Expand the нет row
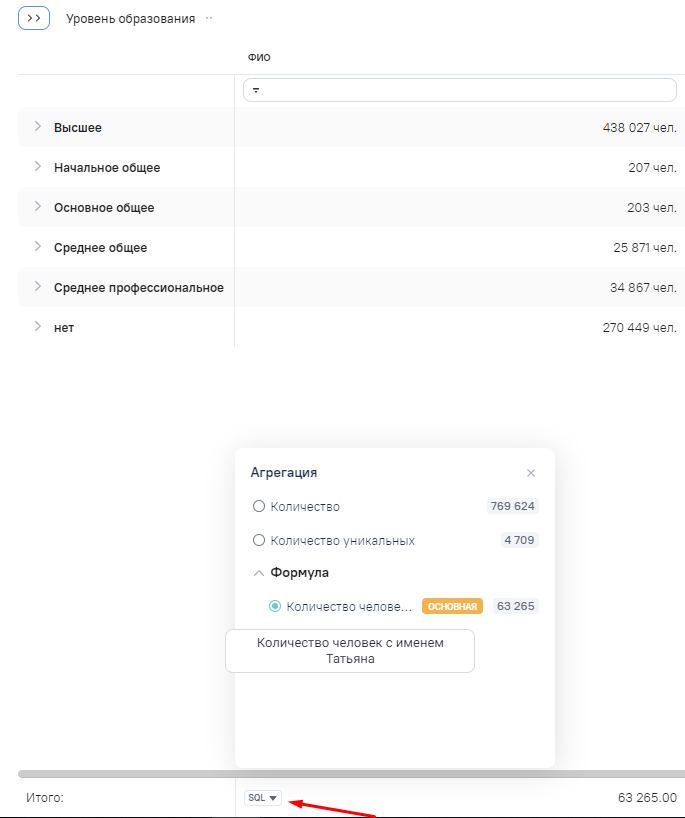 [x=38, y=327]
